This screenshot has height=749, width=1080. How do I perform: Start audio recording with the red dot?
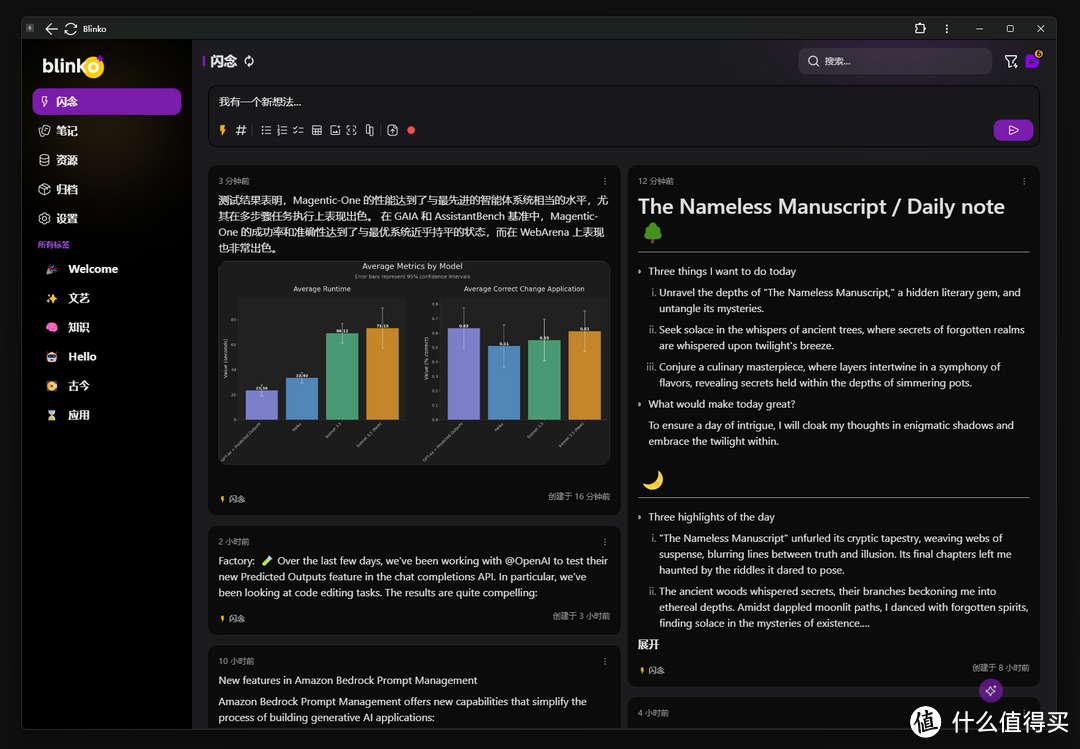point(411,130)
